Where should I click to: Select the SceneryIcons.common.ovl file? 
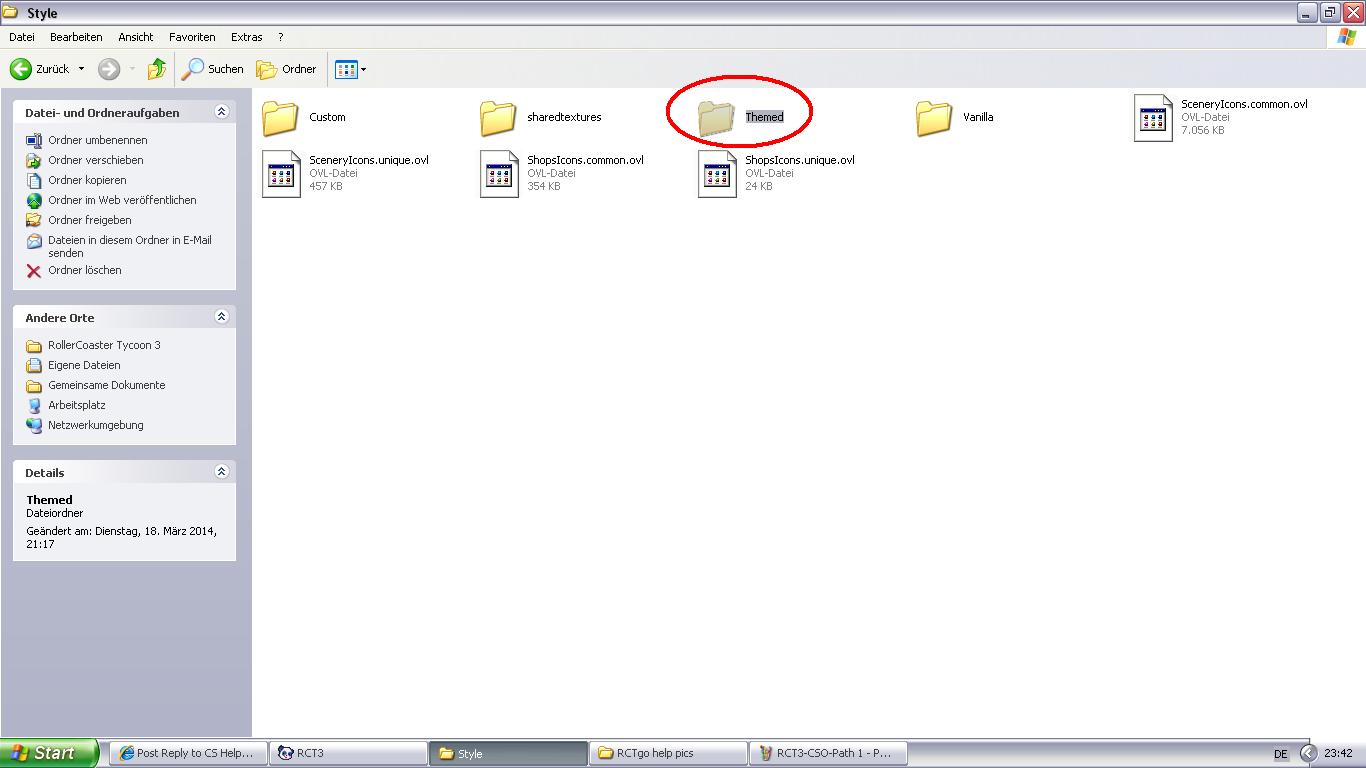coord(1153,118)
